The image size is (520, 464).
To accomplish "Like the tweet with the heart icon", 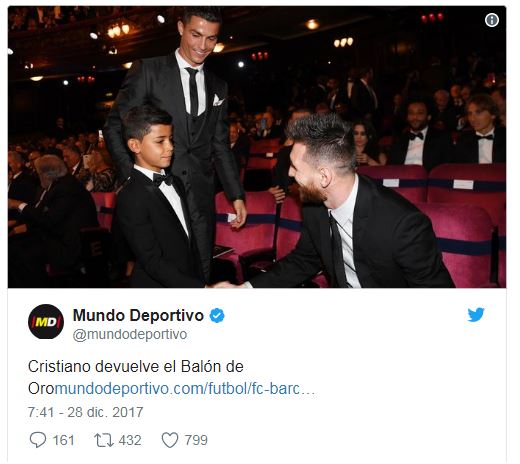I will coord(170,440).
